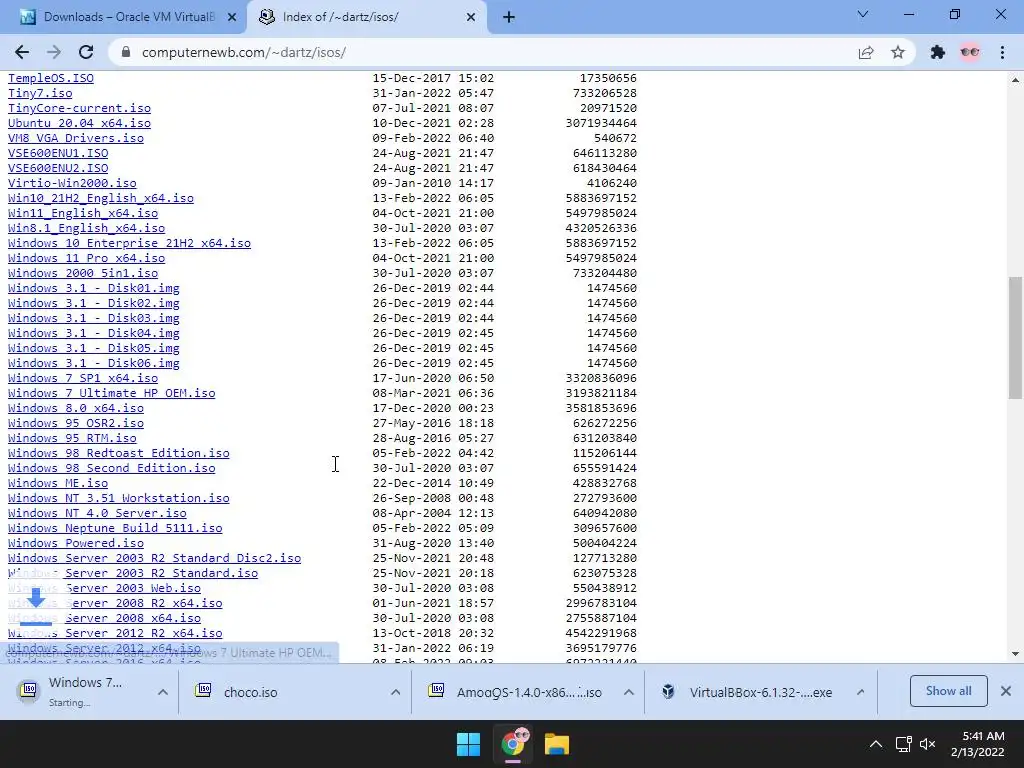
Task: Click the Windows_Neptune_Build_5111.iso link
Action: point(115,529)
